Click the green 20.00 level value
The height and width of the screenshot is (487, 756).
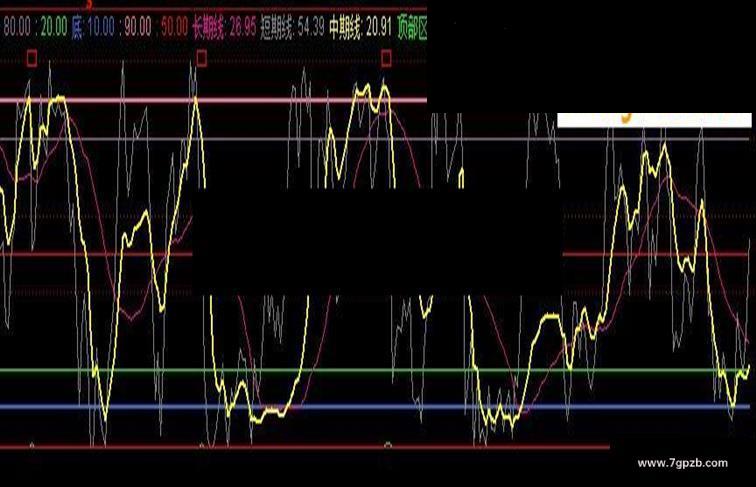pos(54,27)
